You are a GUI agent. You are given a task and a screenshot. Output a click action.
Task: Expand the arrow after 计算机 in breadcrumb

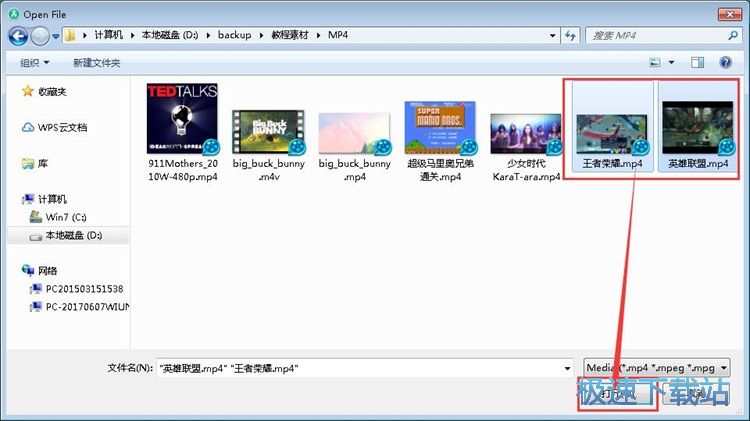coord(132,35)
